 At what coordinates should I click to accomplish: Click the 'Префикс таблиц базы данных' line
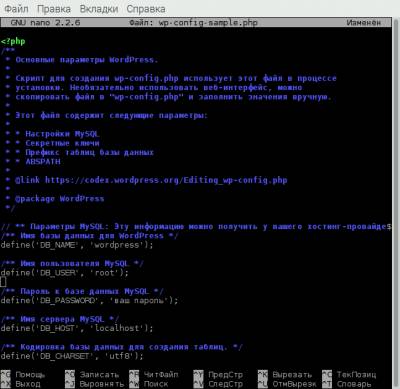point(89,153)
